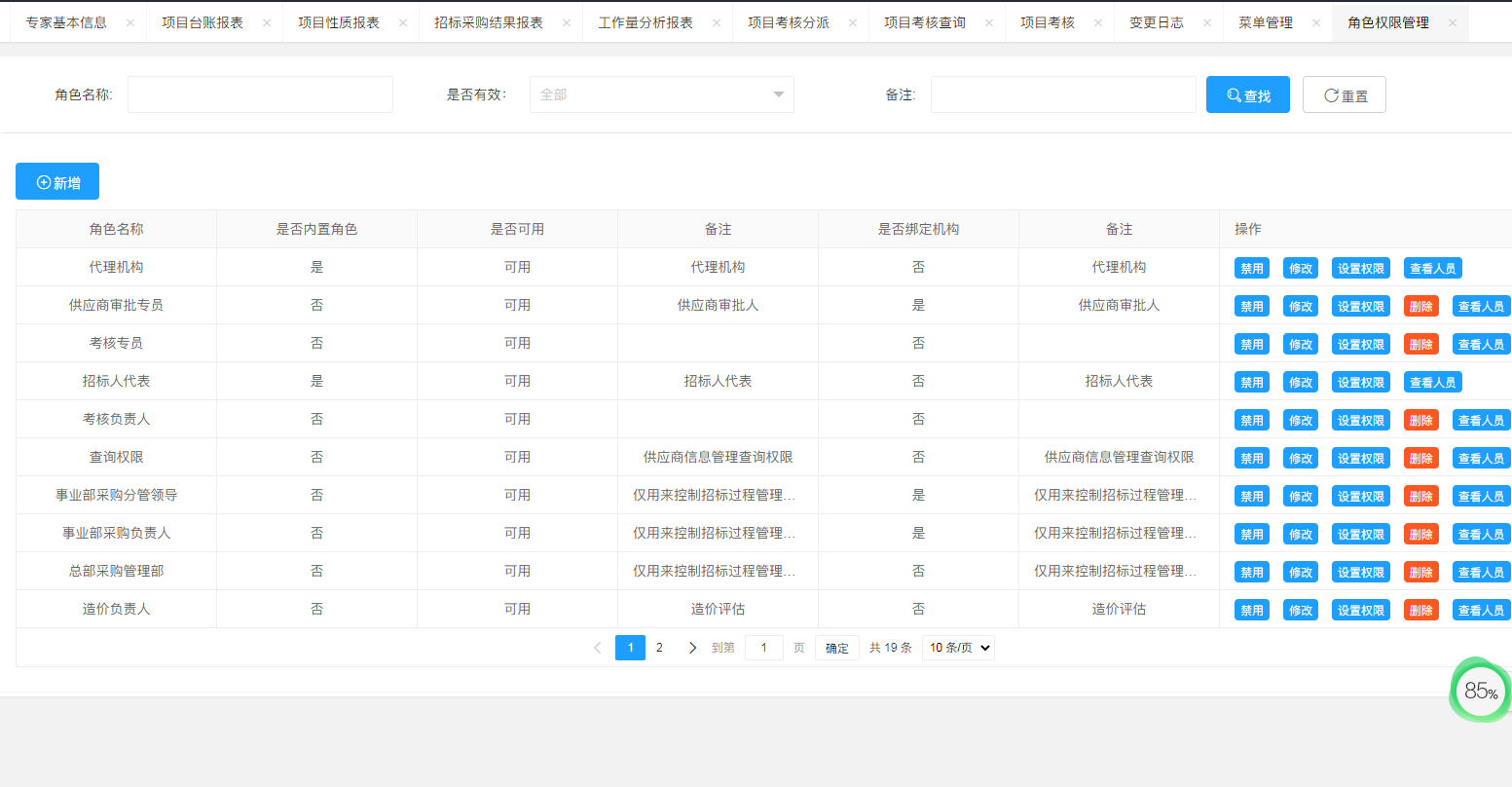Click the 85% circular progress indicator

tap(1479, 691)
